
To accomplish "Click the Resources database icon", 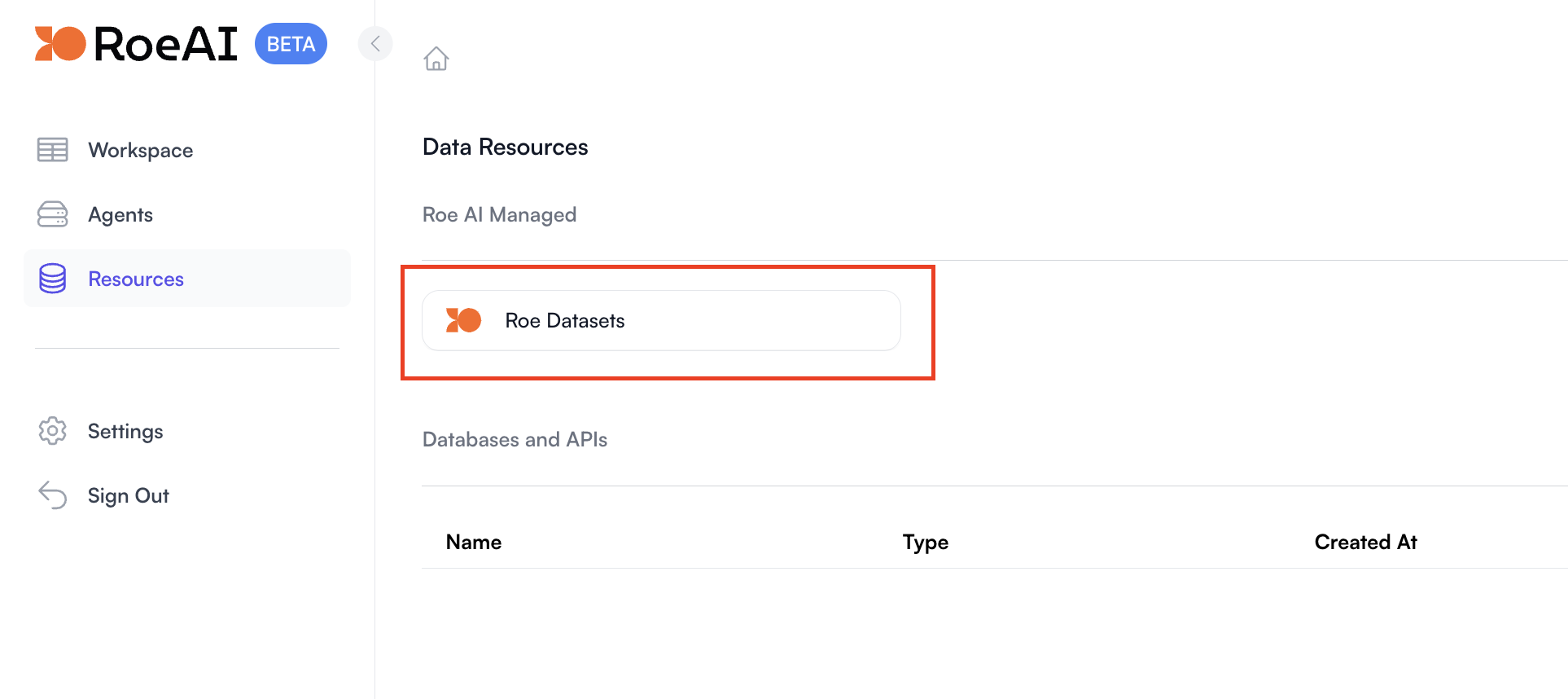I will pyautogui.click(x=53, y=279).
